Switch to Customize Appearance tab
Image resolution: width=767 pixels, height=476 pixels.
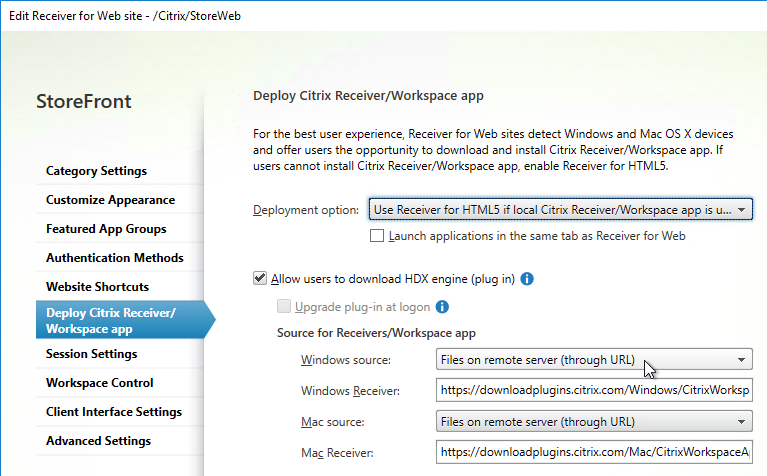click(120, 200)
